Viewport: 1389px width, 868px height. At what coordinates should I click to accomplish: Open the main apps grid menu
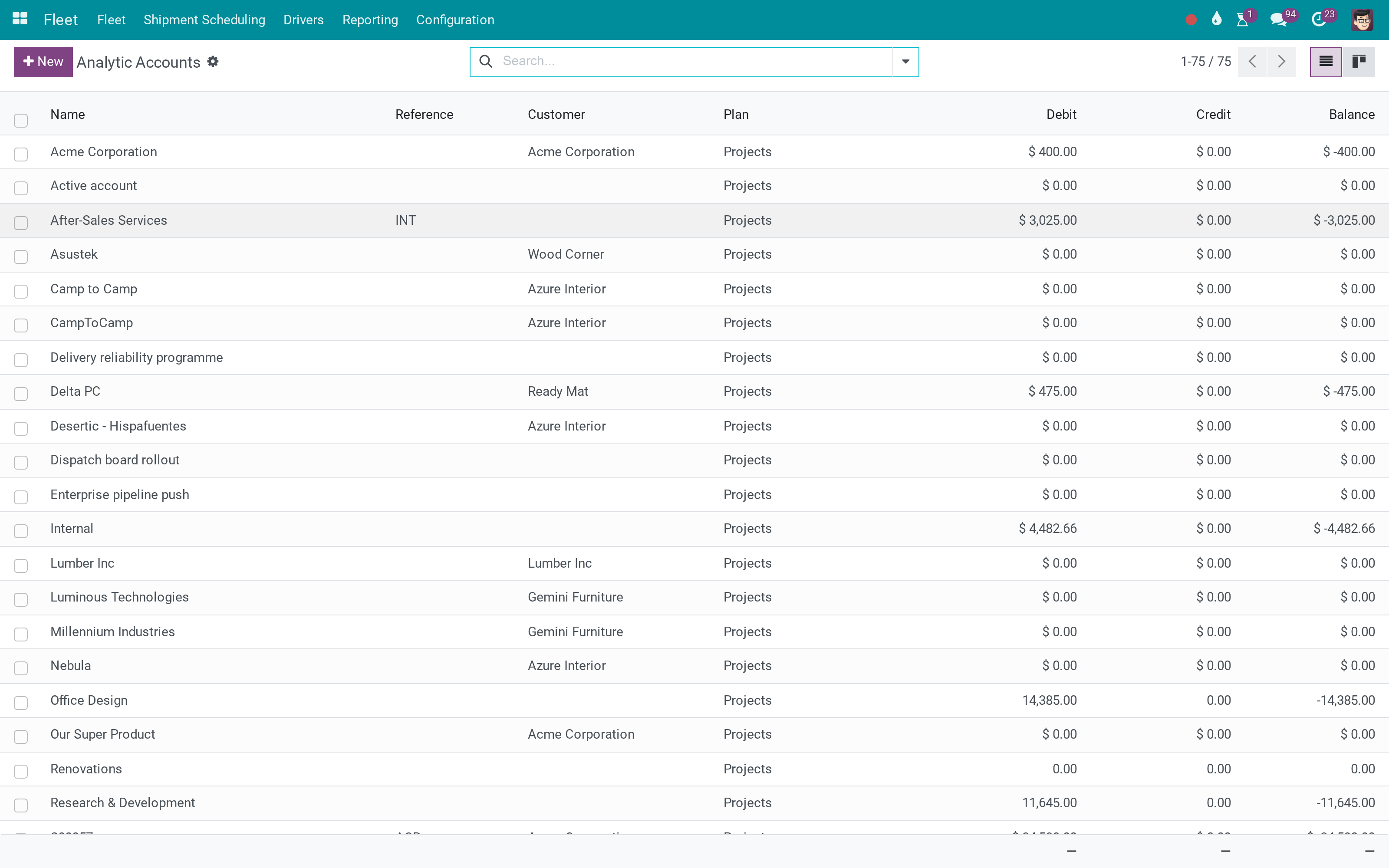20,19
